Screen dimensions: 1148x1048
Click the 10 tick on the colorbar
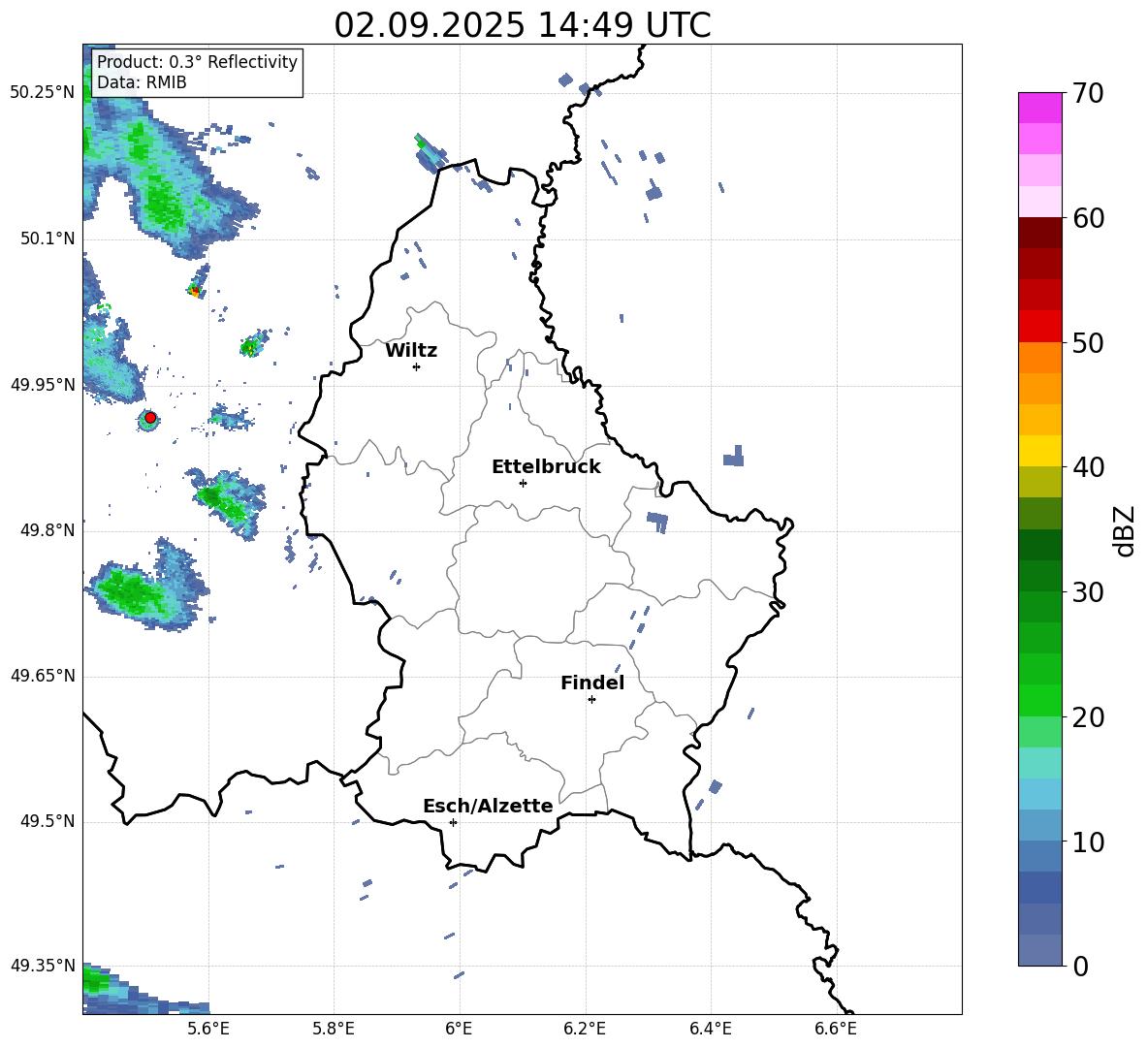1088,842
